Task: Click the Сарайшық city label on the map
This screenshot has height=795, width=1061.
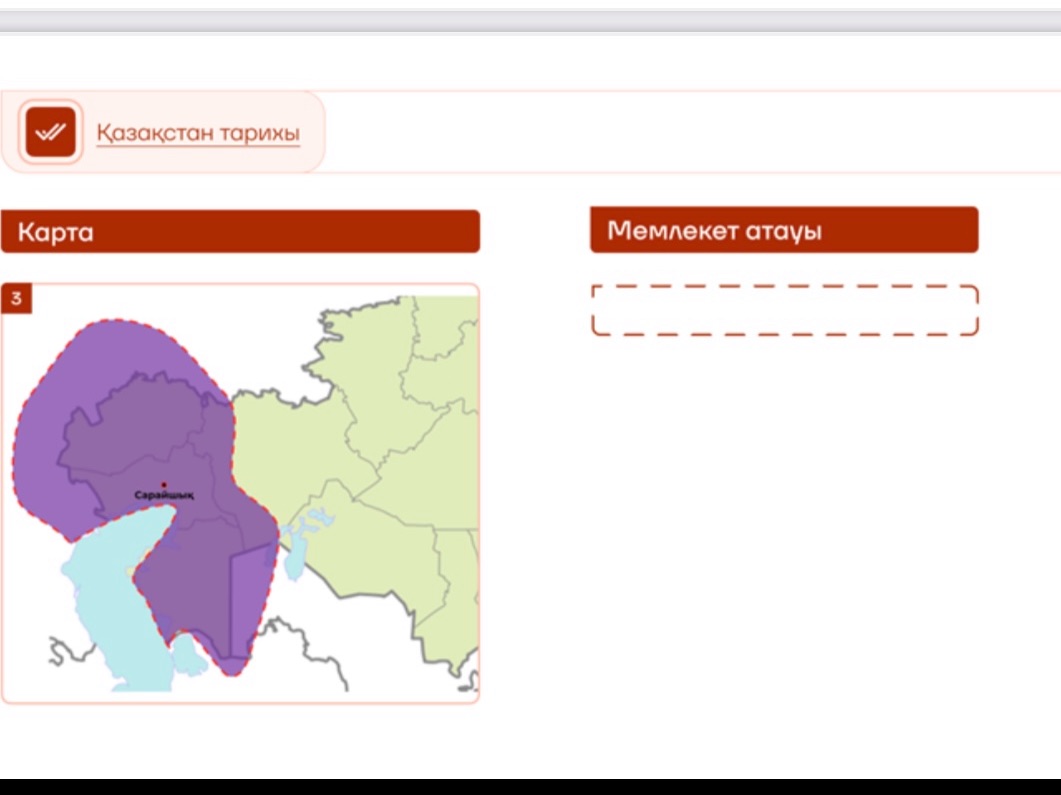Action: [166, 496]
